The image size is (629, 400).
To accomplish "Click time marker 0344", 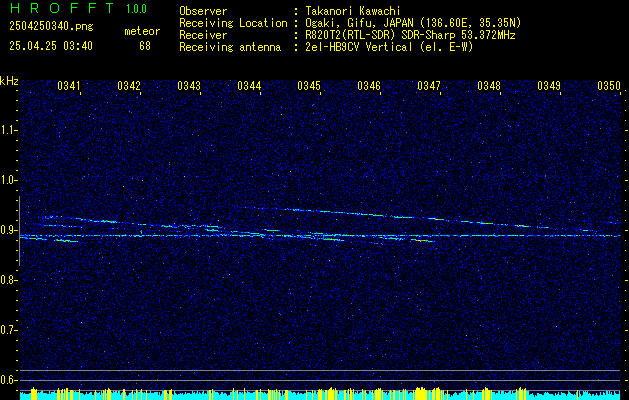I will click(x=249, y=86).
